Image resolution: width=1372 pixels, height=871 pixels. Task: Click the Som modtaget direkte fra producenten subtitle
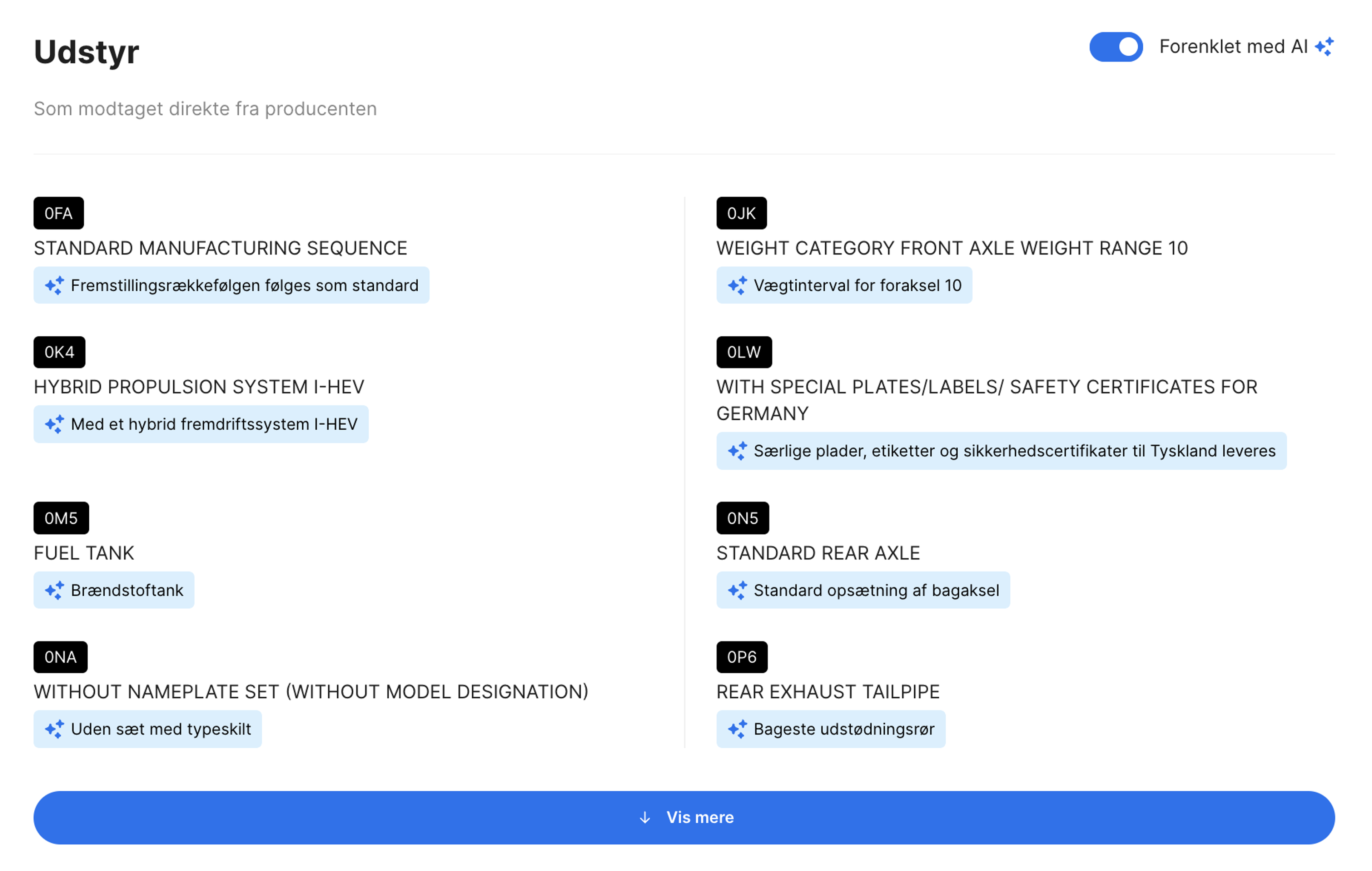tap(205, 108)
